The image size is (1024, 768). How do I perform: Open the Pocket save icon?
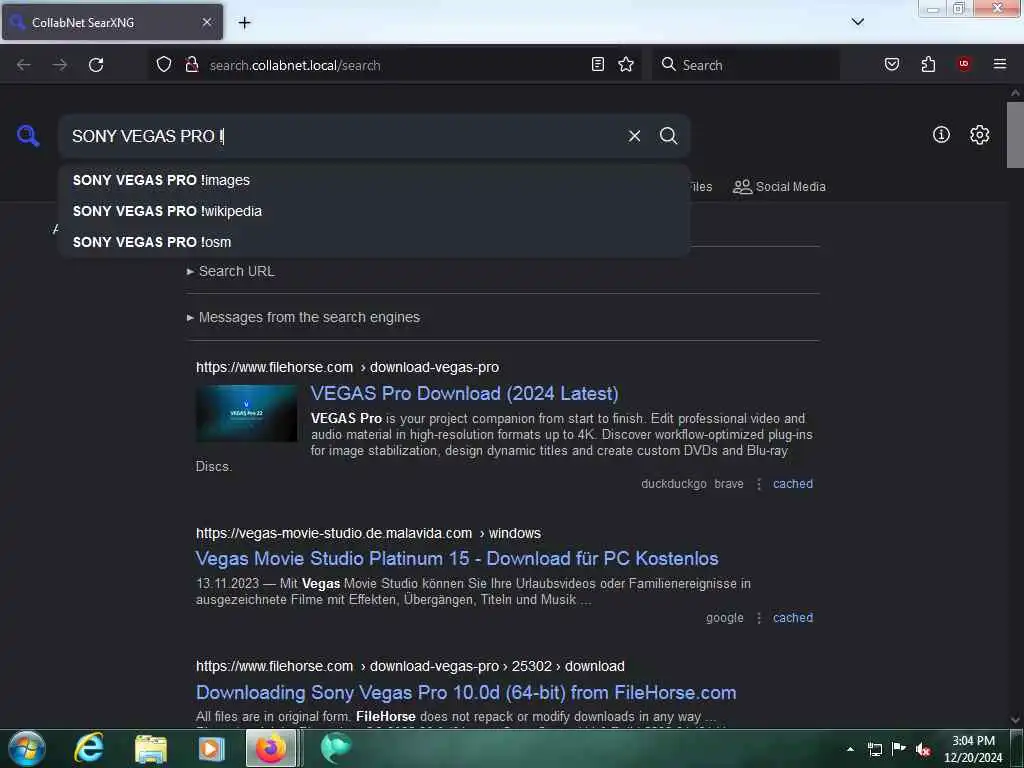click(891, 64)
